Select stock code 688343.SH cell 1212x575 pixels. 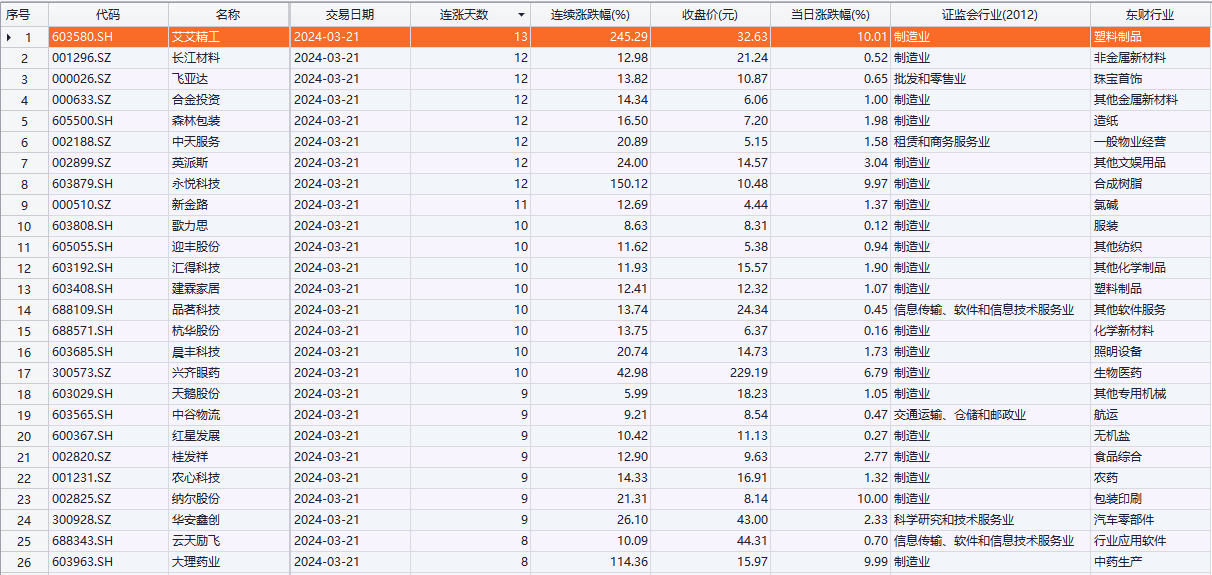click(x=107, y=541)
